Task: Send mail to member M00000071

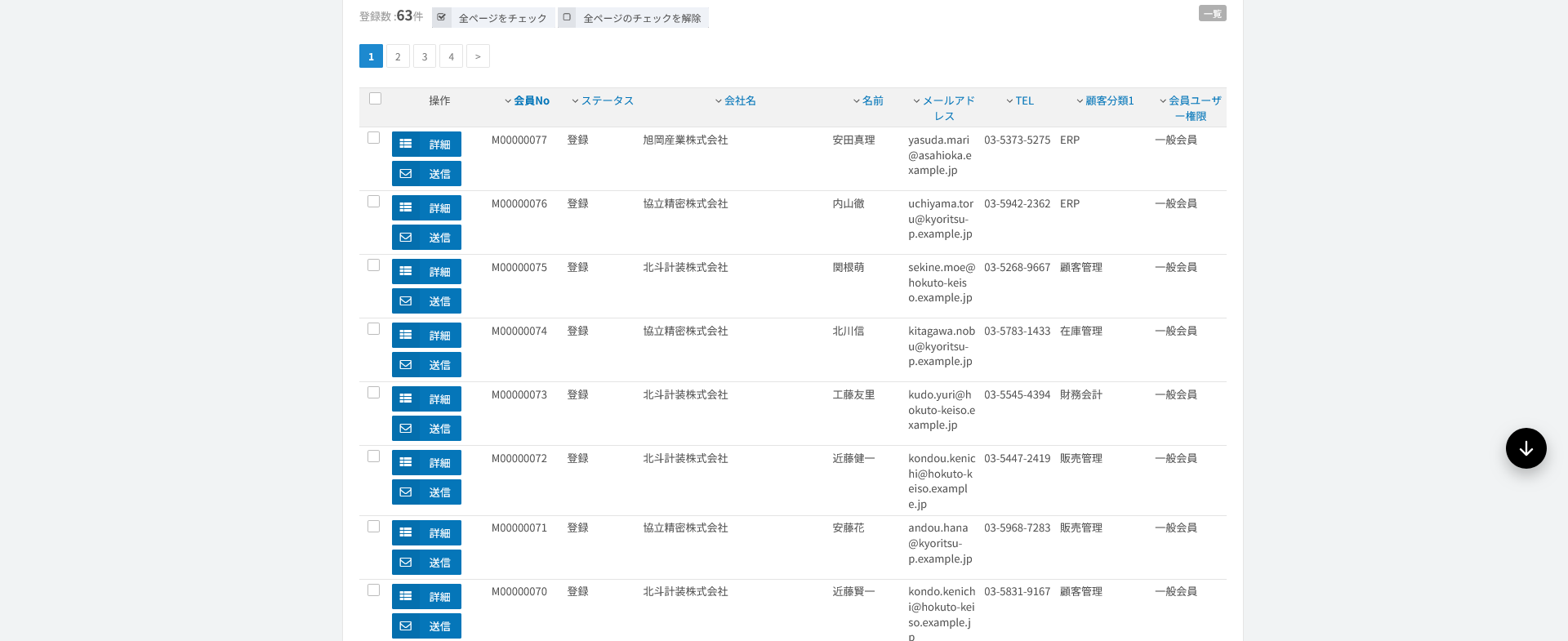Action: (426, 562)
